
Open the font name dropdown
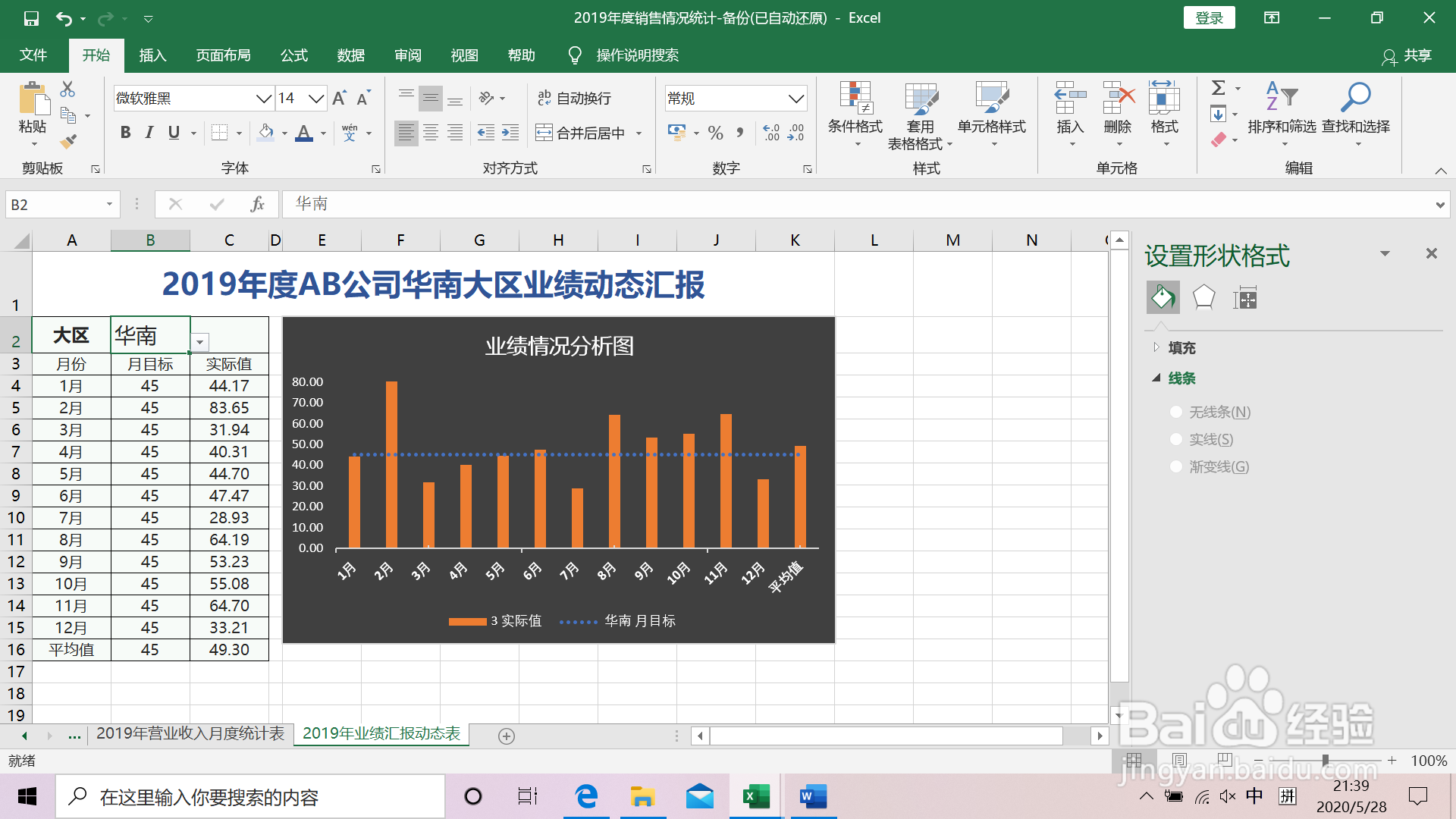point(263,99)
